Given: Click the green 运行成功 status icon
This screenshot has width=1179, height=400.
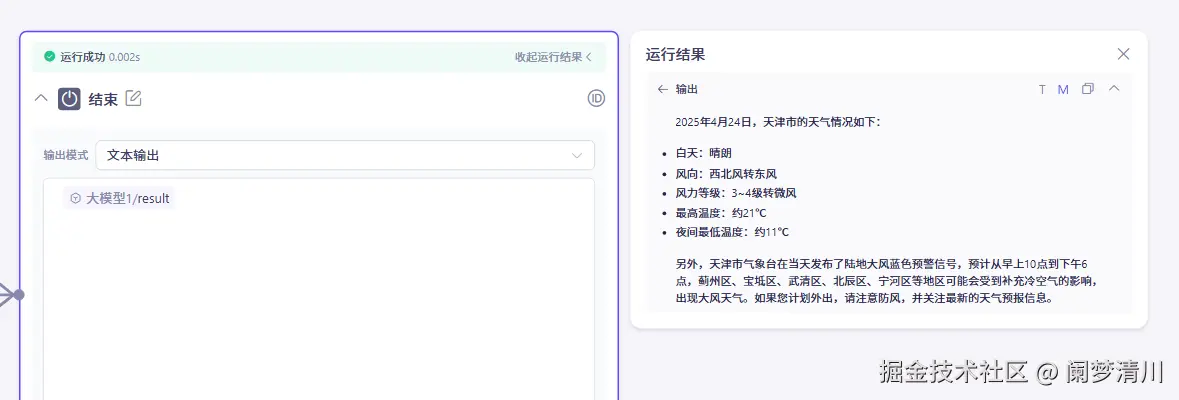Looking at the screenshot, I should [50, 56].
